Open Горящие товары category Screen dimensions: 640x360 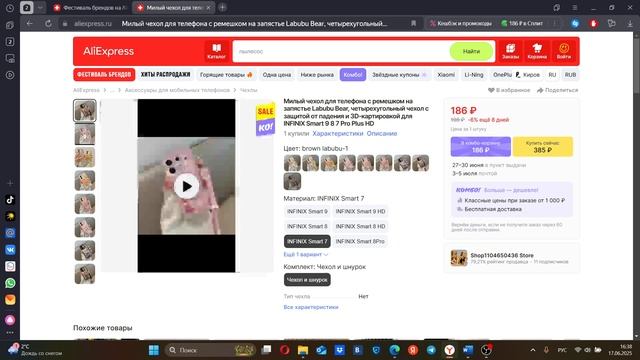[x=226, y=75]
